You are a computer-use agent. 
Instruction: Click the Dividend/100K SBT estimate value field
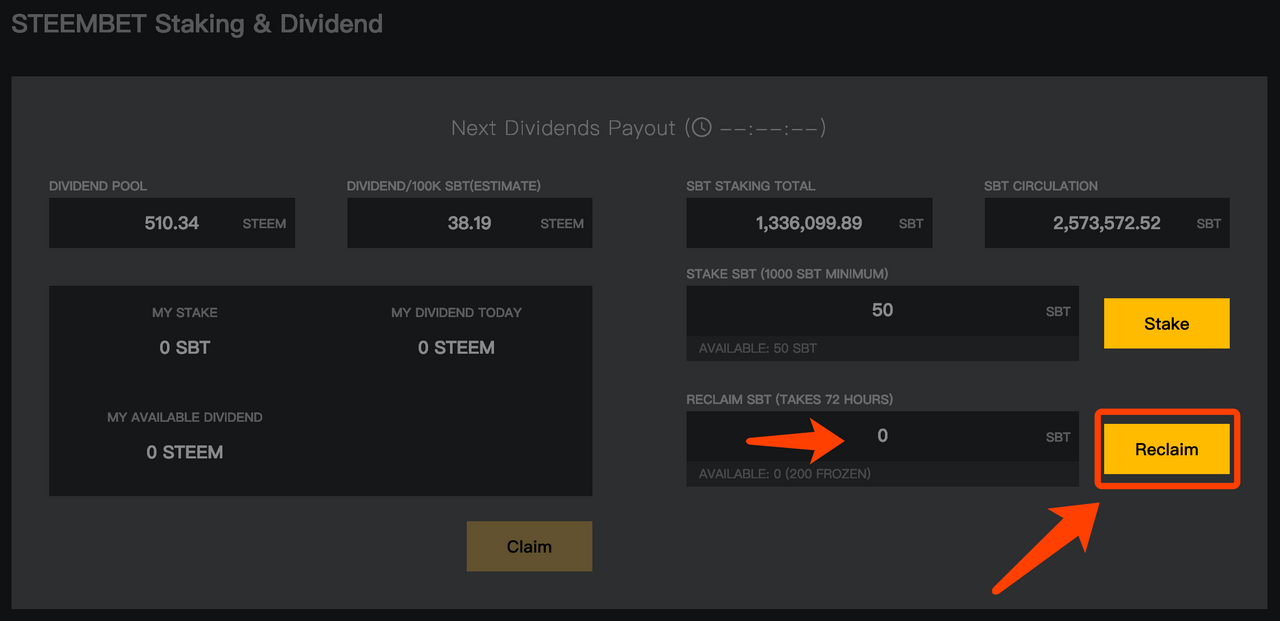[x=469, y=223]
